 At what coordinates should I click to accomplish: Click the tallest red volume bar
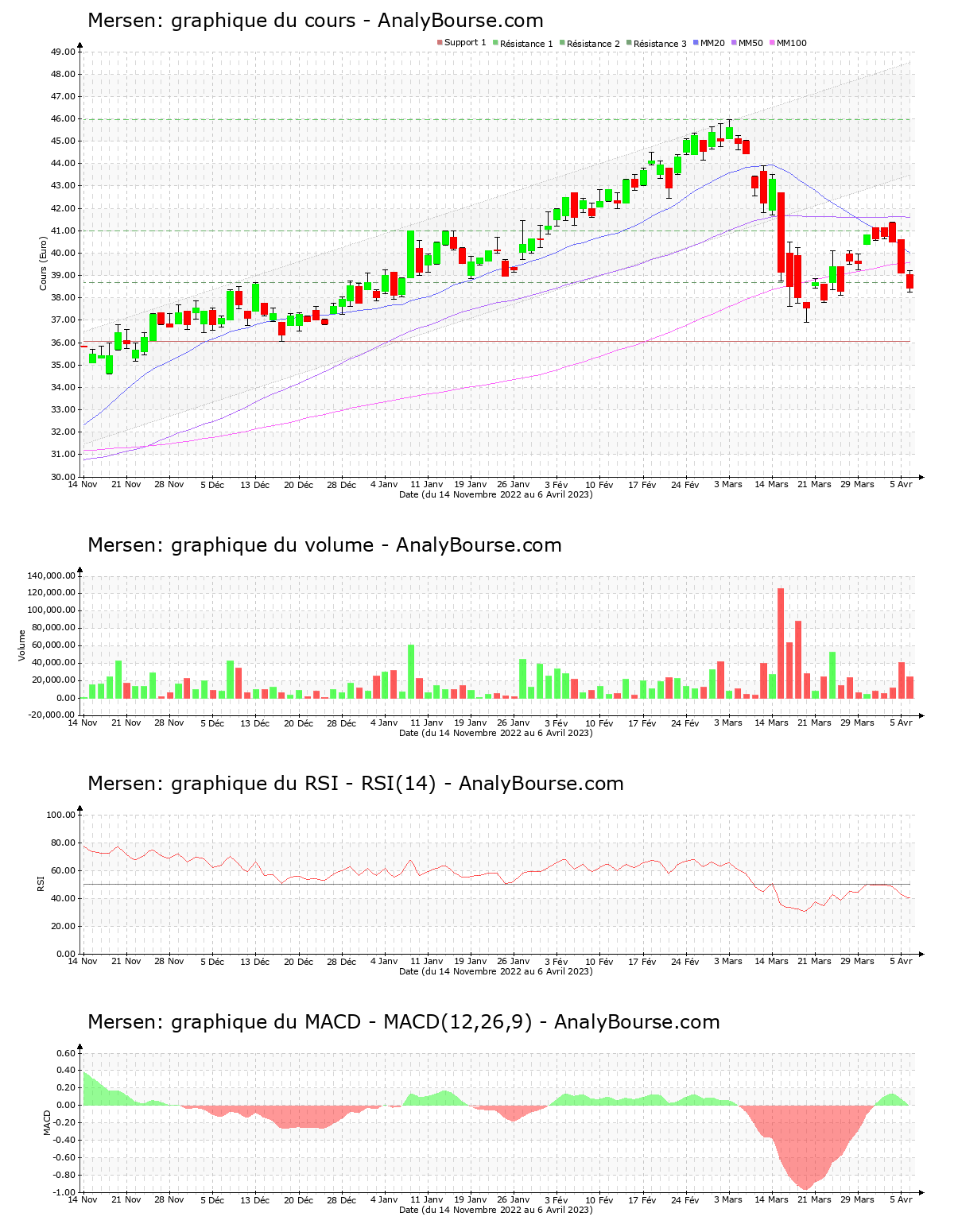pyautogui.click(x=781, y=643)
